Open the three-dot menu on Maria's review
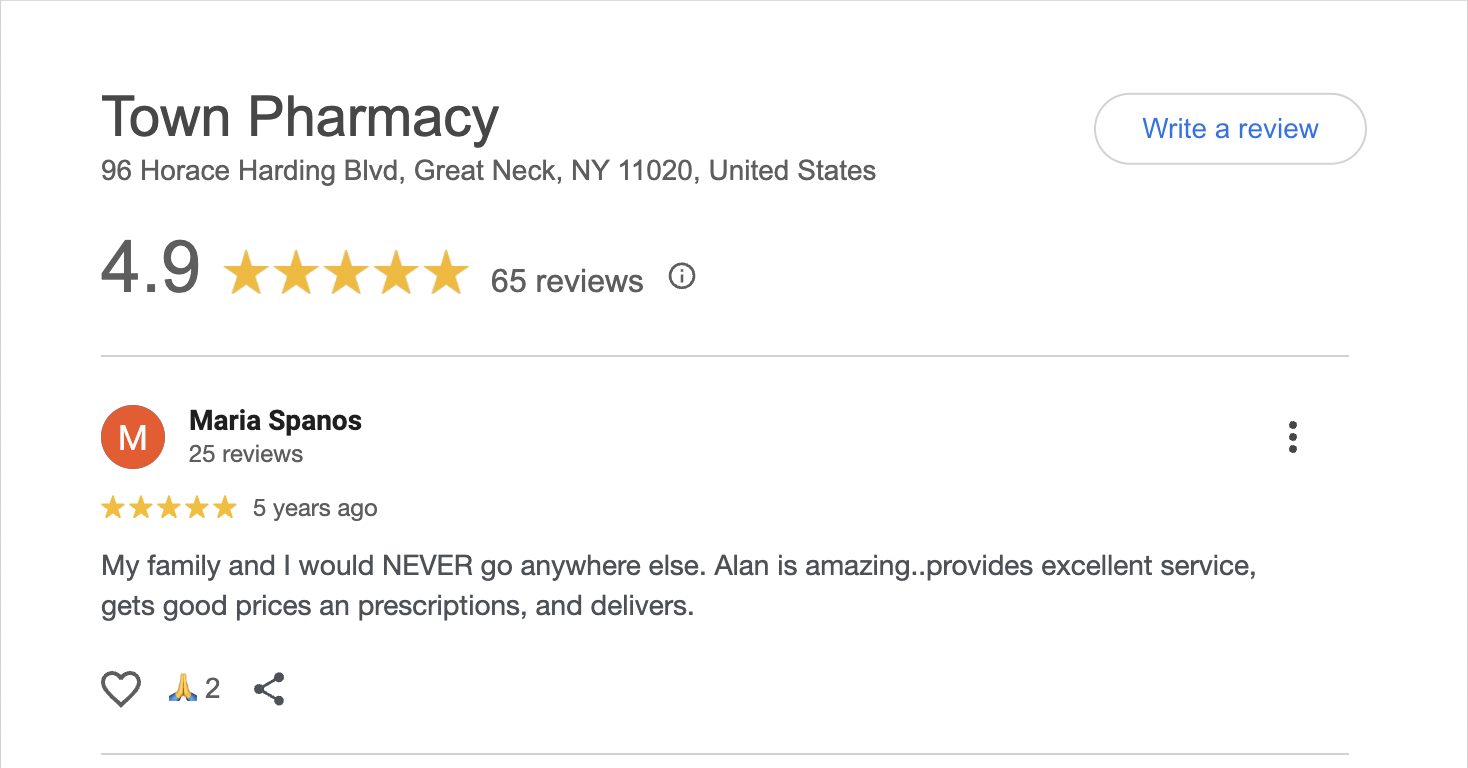 click(1293, 438)
